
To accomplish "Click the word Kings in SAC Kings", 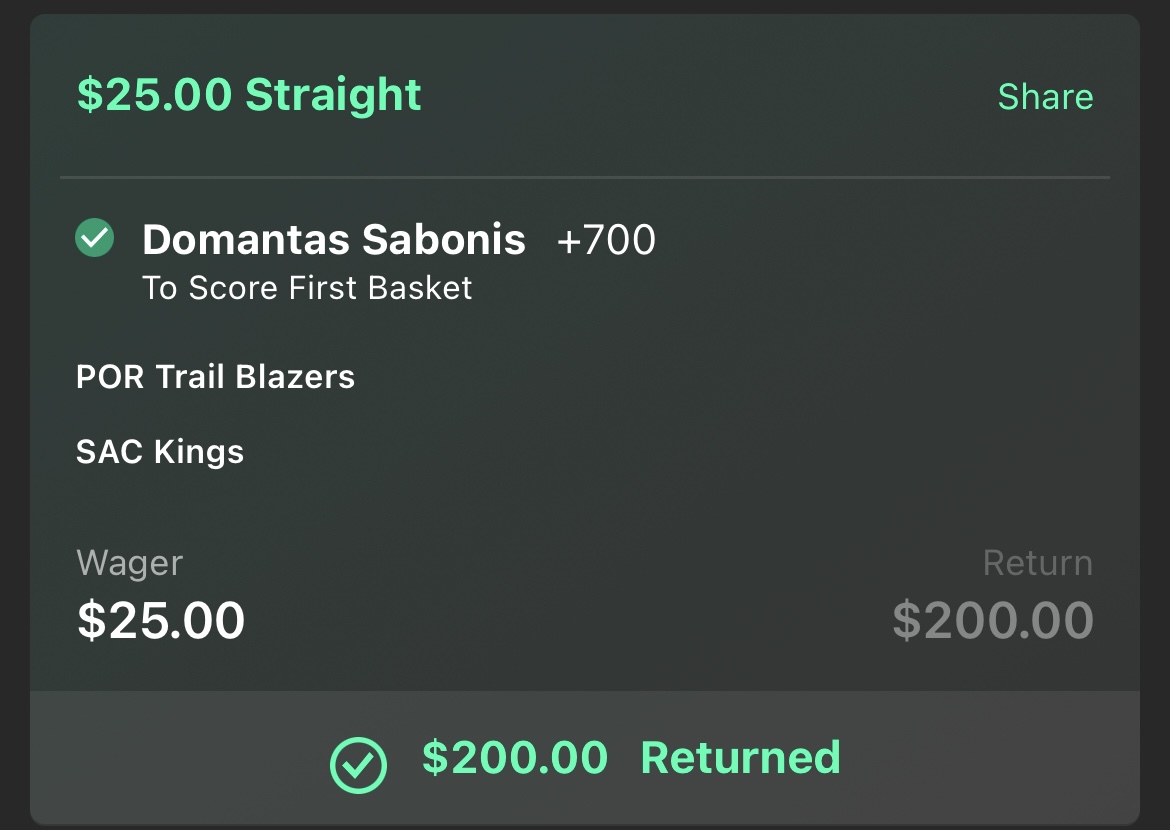I will pyautogui.click(x=198, y=452).
